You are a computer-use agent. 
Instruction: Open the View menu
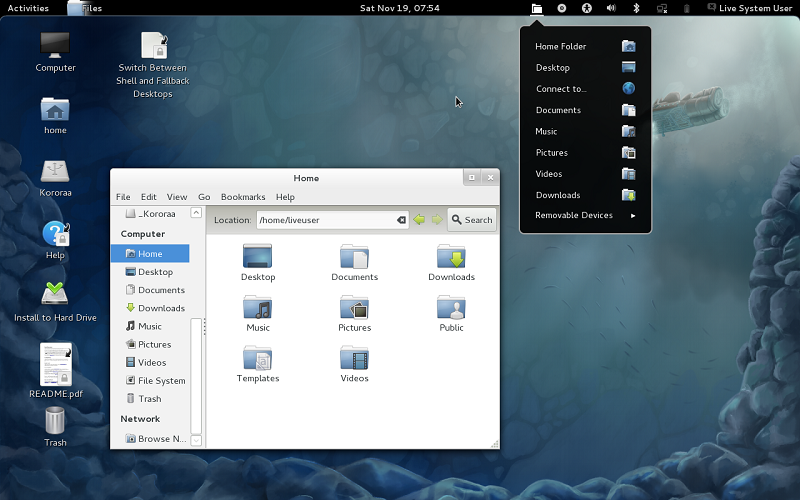click(x=177, y=197)
